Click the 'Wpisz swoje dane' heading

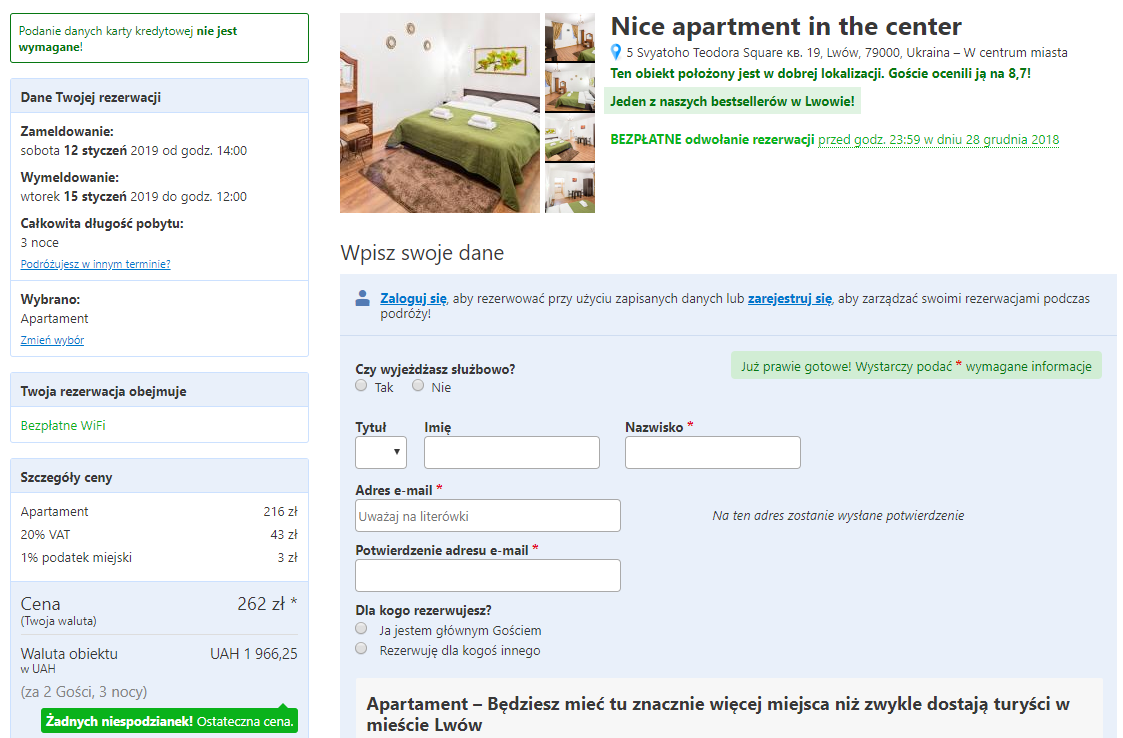tap(422, 253)
